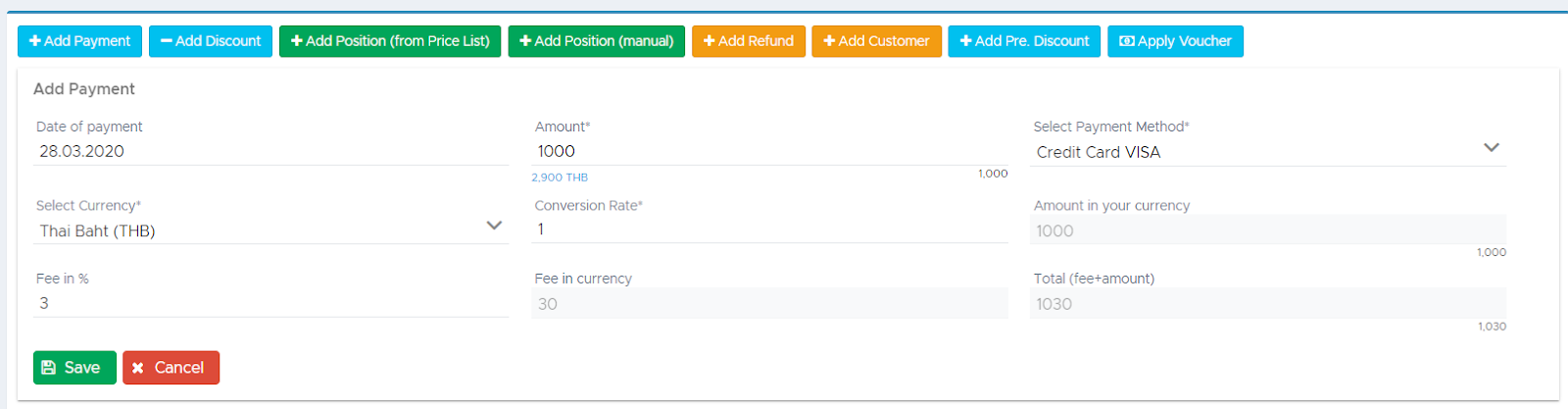The image size is (1568, 409).
Task: Click the Add Discount button
Action: 211,41
